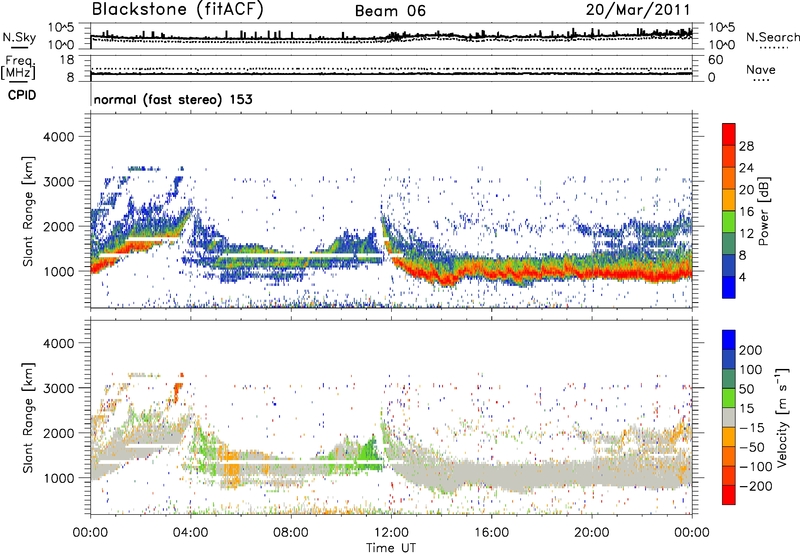Click the "N.Search" dotted legend label
Viewport: 800px width, 554px height.
point(772,37)
